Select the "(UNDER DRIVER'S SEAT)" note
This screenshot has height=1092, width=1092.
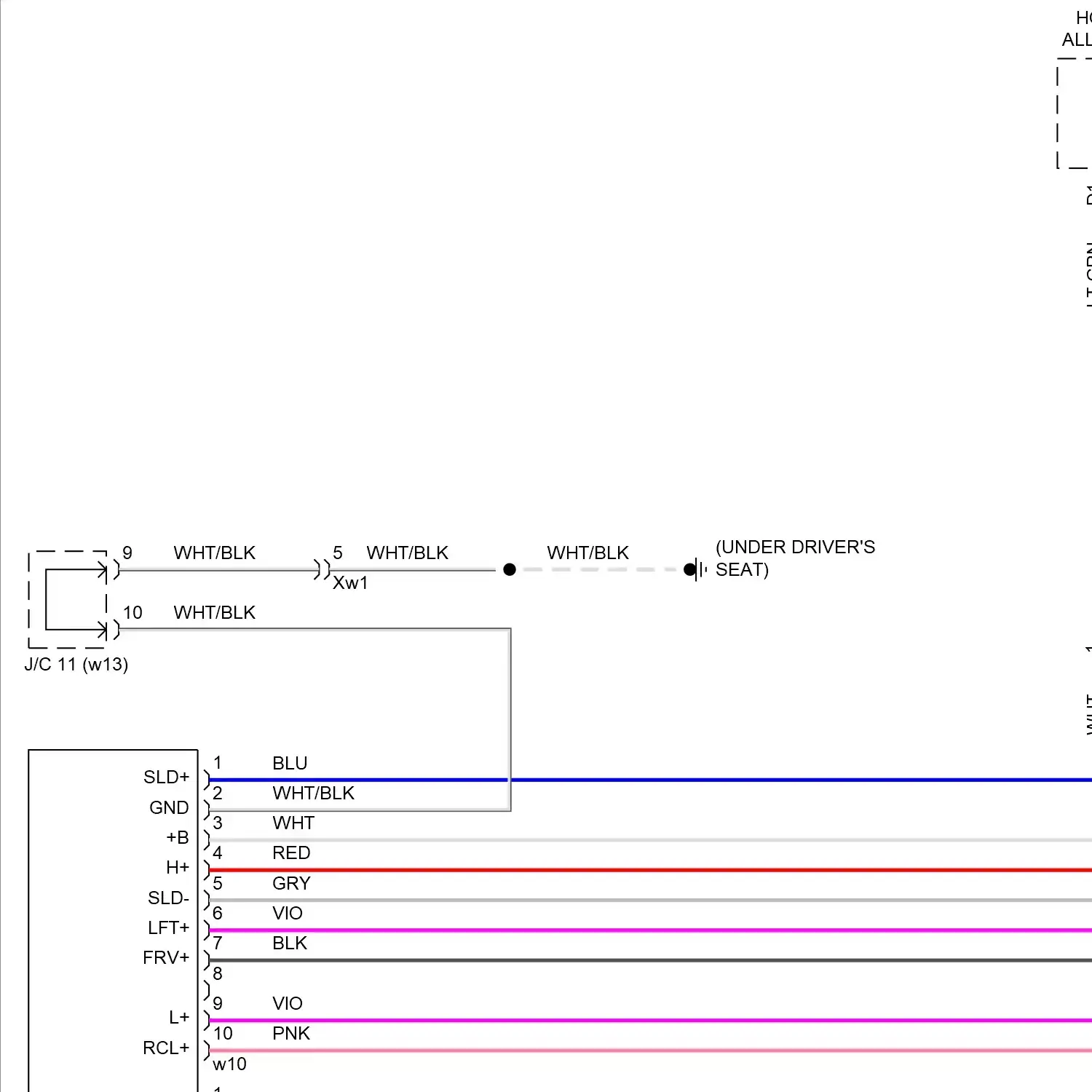[x=795, y=558]
